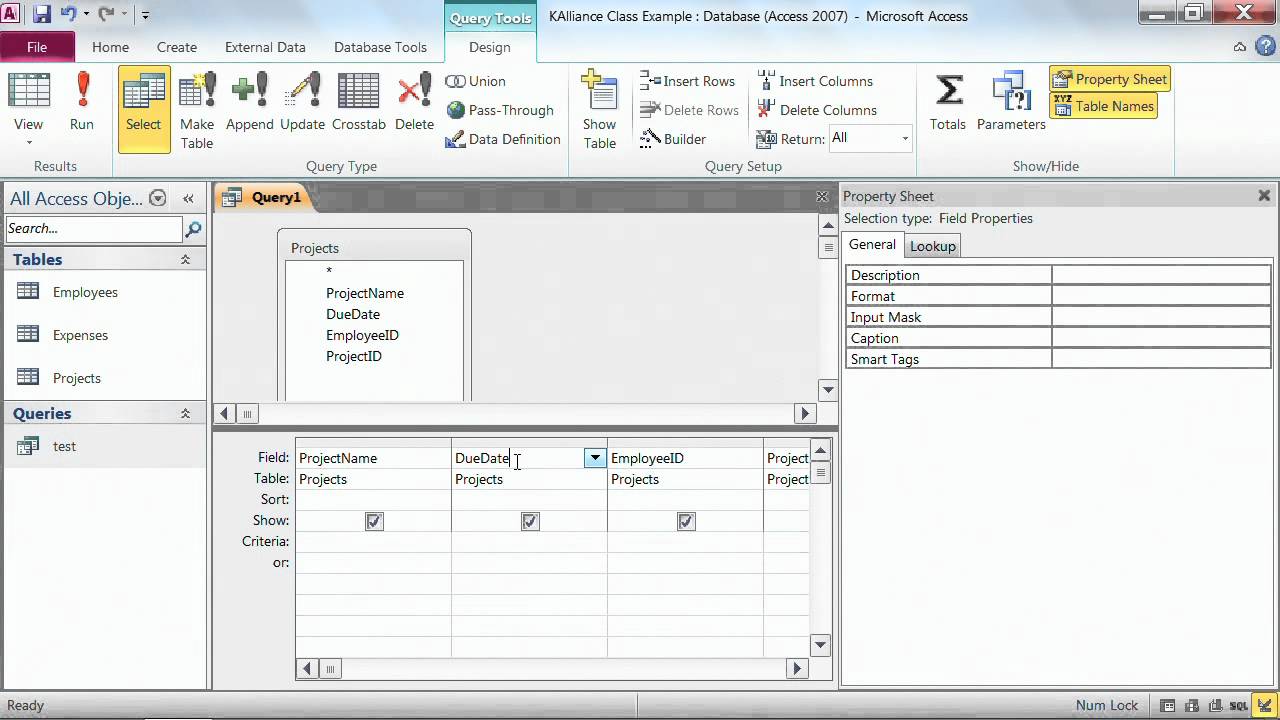
Task: Click the design grid horizontal scrollbar
Action: click(552, 668)
